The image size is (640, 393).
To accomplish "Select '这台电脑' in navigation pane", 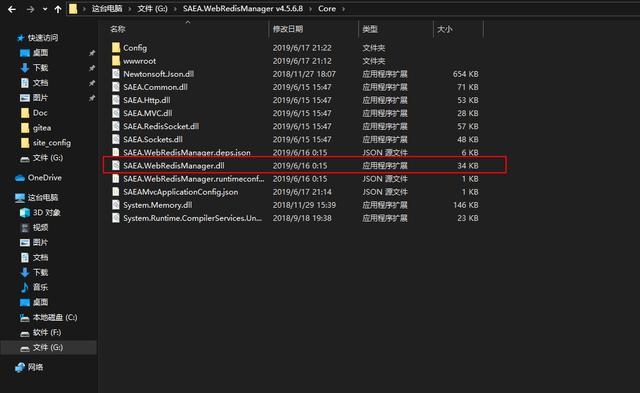I will [x=43, y=198].
